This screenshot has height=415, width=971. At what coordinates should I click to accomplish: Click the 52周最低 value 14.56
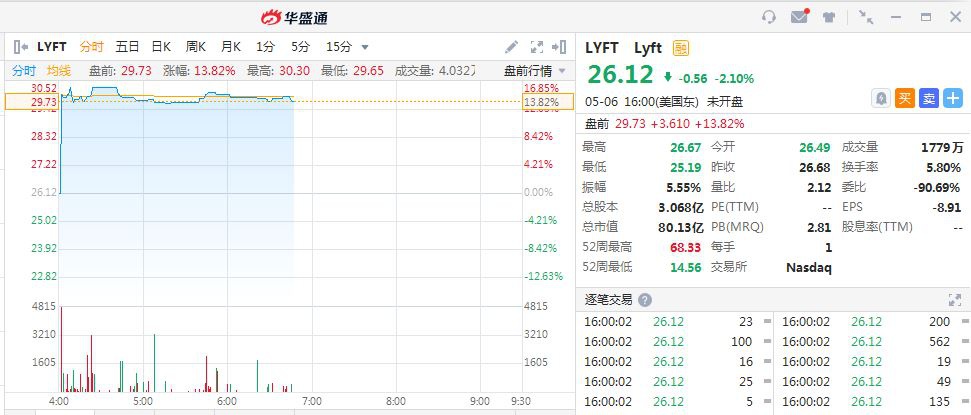(686, 267)
